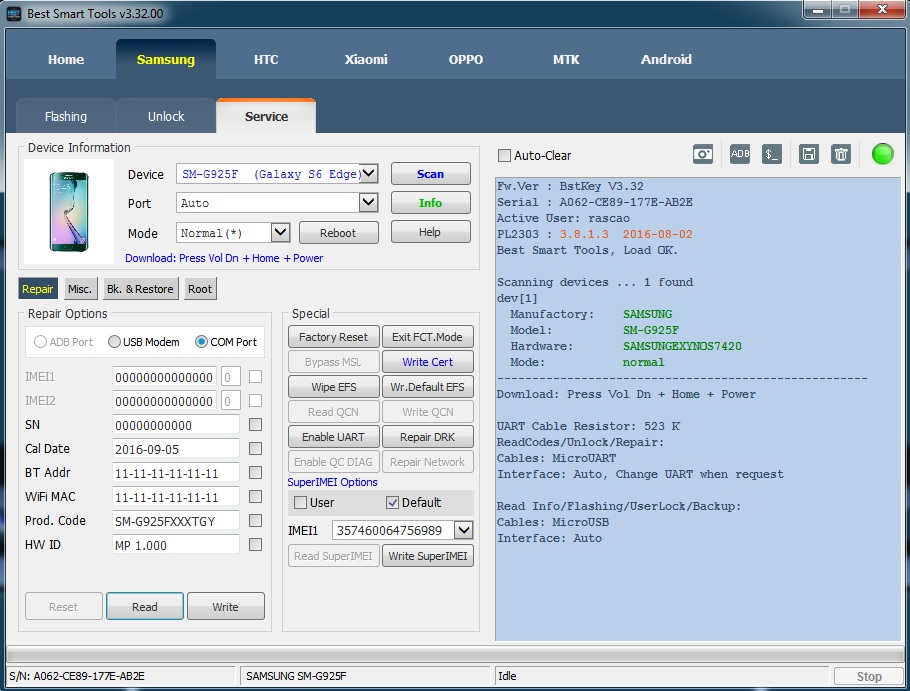Expand the Device model dropdown

tap(369, 174)
